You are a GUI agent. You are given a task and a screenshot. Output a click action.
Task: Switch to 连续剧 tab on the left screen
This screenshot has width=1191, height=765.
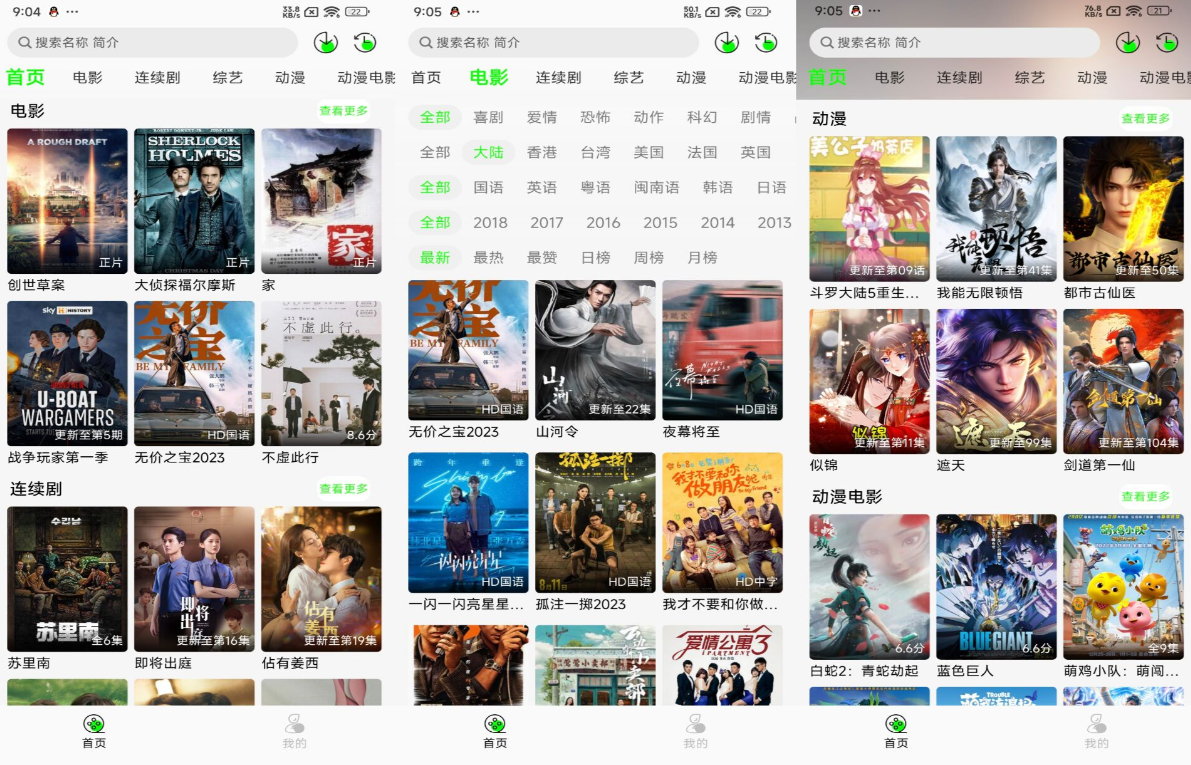pos(157,77)
